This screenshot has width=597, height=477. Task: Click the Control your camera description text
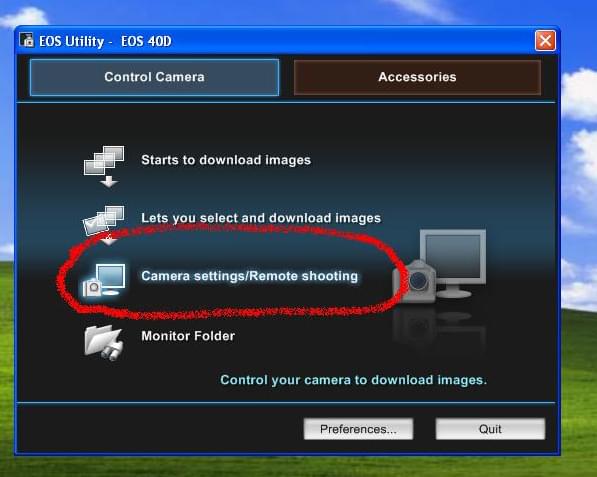coord(353,380)
